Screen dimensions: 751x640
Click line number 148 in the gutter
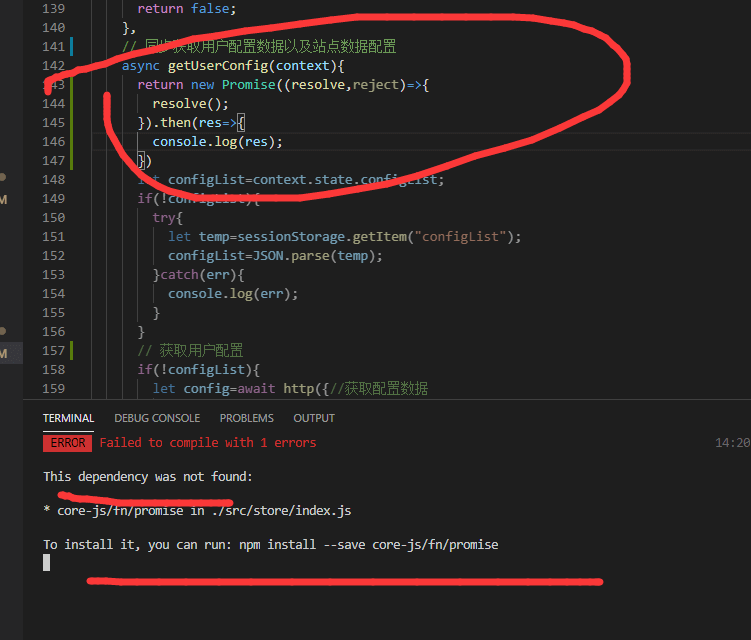pyautogui.click(x=53, y=180)
